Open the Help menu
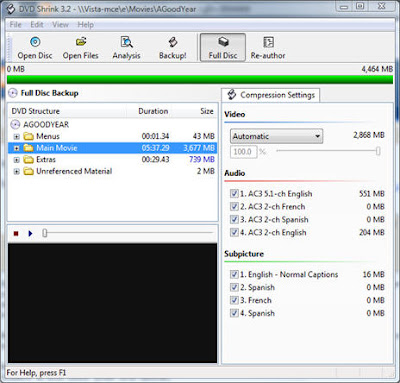The image size is (400, 383). (86, 25)
